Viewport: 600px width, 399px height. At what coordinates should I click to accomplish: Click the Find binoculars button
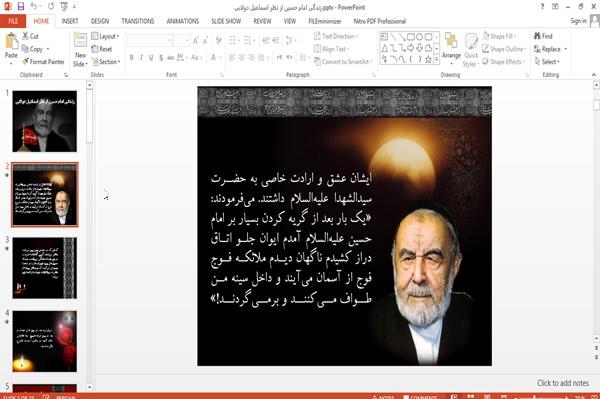point(543,36)
